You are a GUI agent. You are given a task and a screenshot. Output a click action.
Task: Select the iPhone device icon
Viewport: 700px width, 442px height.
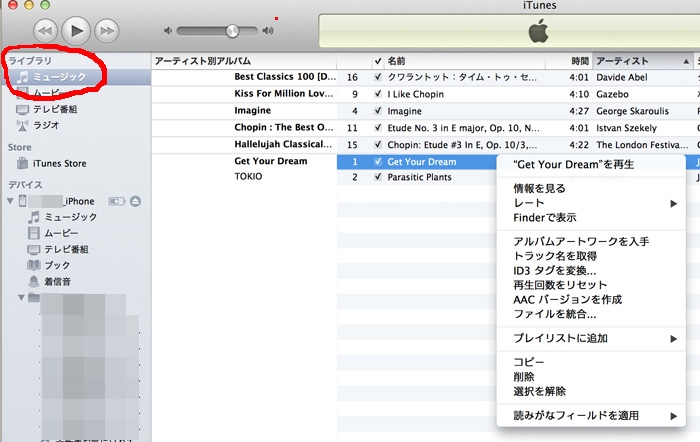pyautogui.click(x=22, y=201)
